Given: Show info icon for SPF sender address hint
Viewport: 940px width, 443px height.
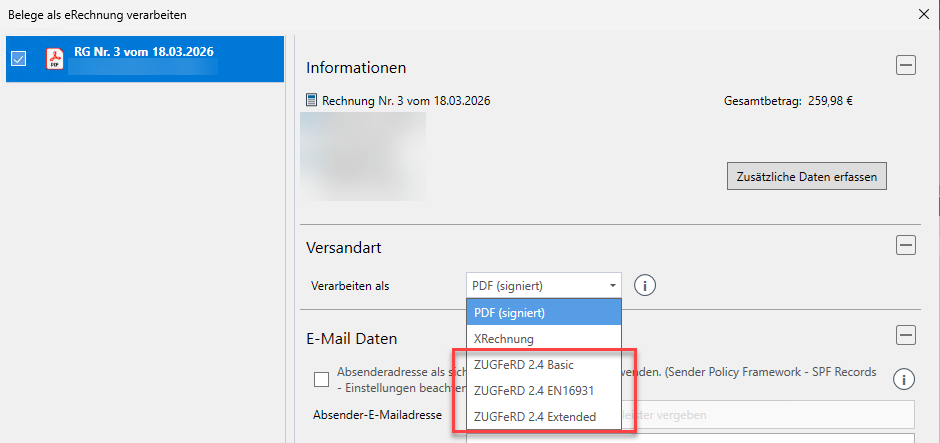Looking at the screenshot, I should click(905, 379).
